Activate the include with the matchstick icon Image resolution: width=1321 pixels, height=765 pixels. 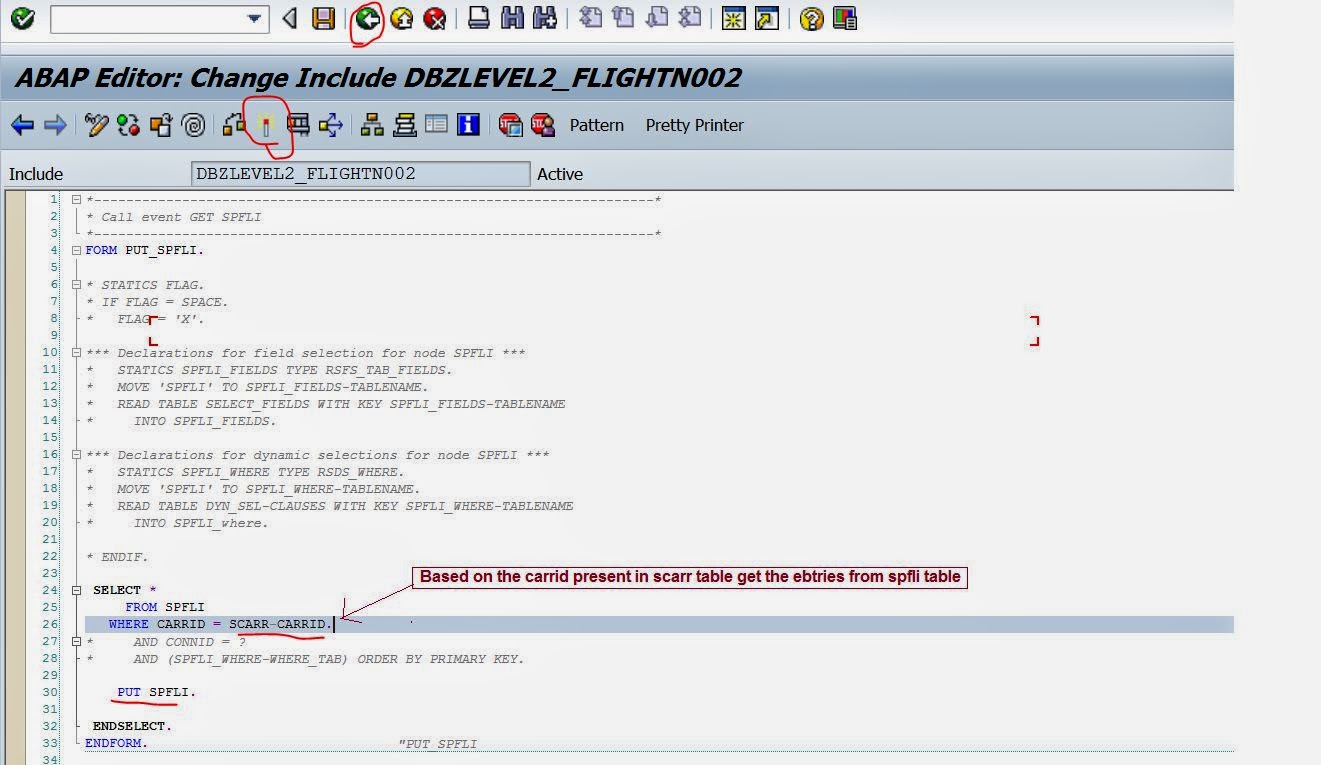coord(266,125)
